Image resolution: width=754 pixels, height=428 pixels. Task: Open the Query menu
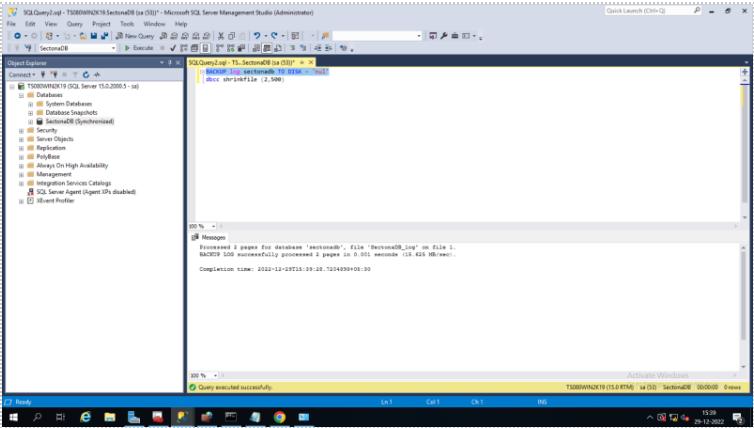(74, 23)
